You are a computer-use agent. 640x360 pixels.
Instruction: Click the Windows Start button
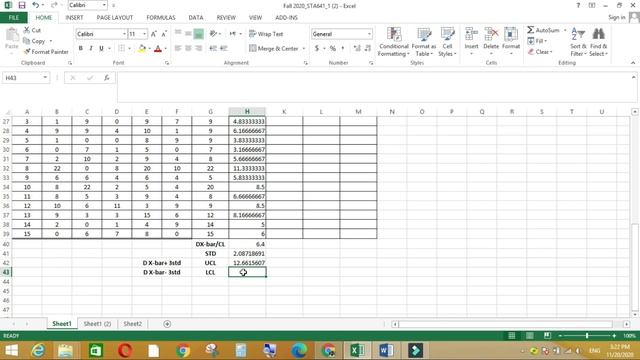pyautogui.click(x=11, y=350)
